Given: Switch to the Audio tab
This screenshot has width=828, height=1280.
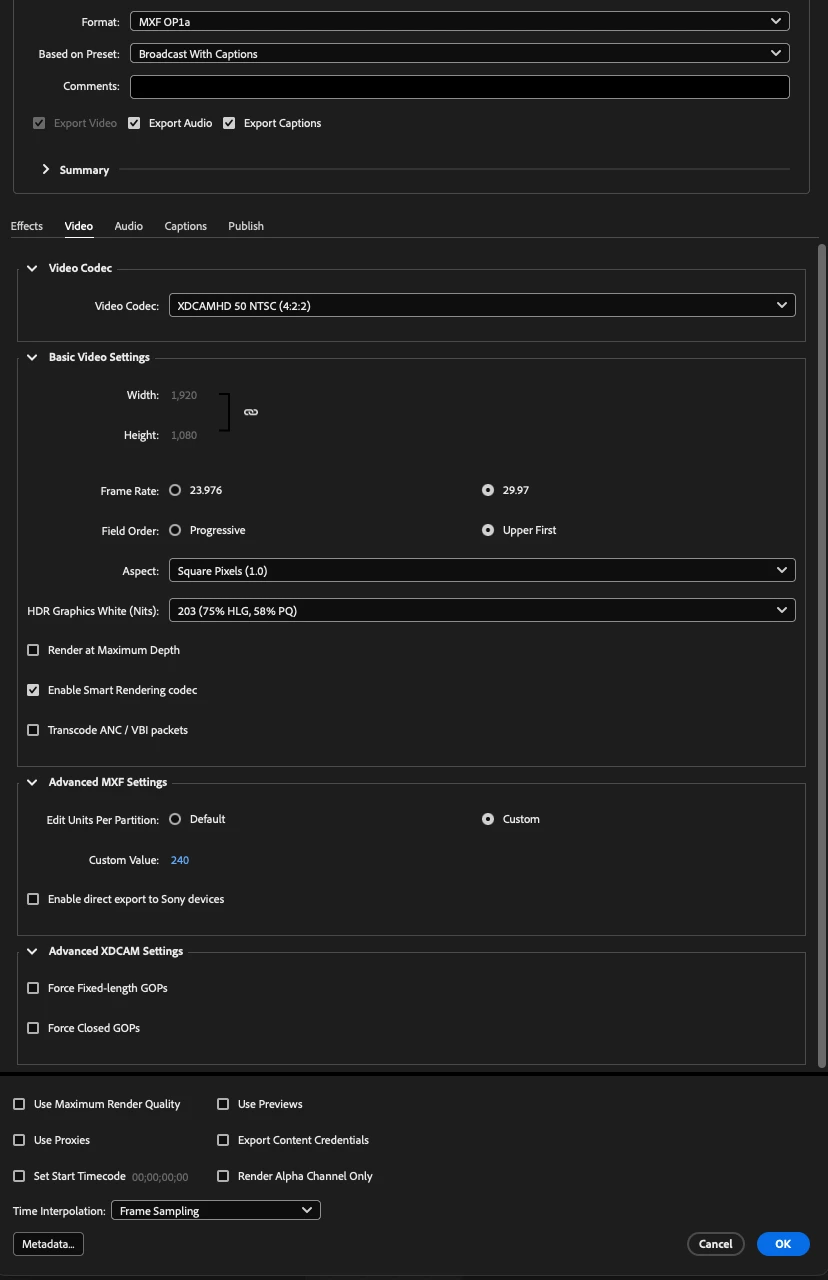Looking at the screenshot, I should click(x=128, y=226).
